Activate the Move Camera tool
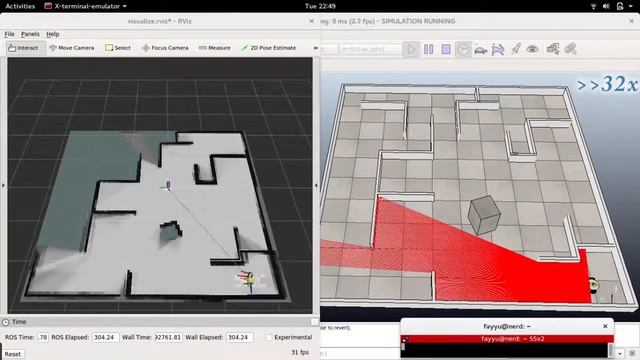Image resolution: width=640 pixels, height=360 pixels. pos(71,48)
